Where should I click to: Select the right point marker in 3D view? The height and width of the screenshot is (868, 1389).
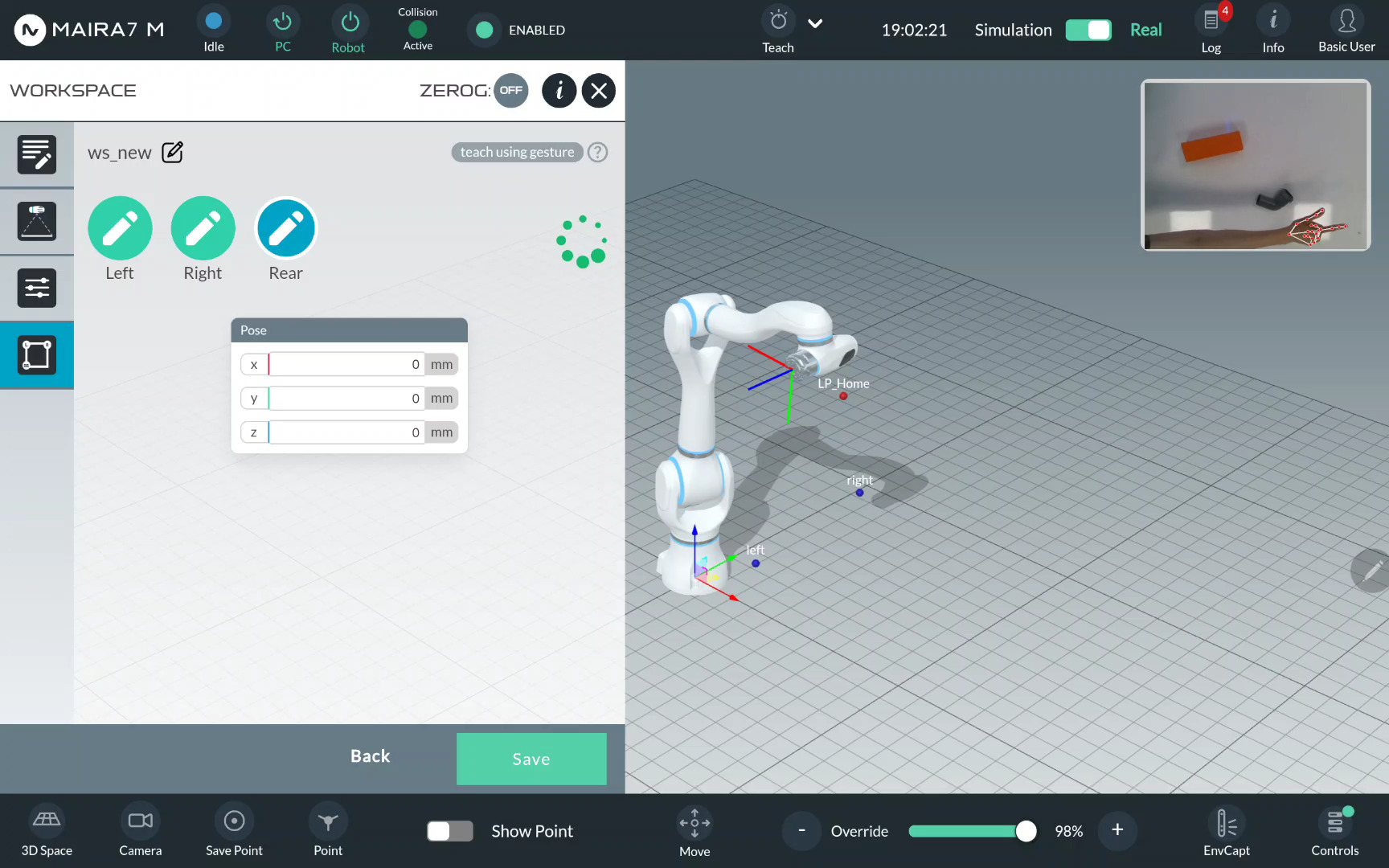[859, 493]
